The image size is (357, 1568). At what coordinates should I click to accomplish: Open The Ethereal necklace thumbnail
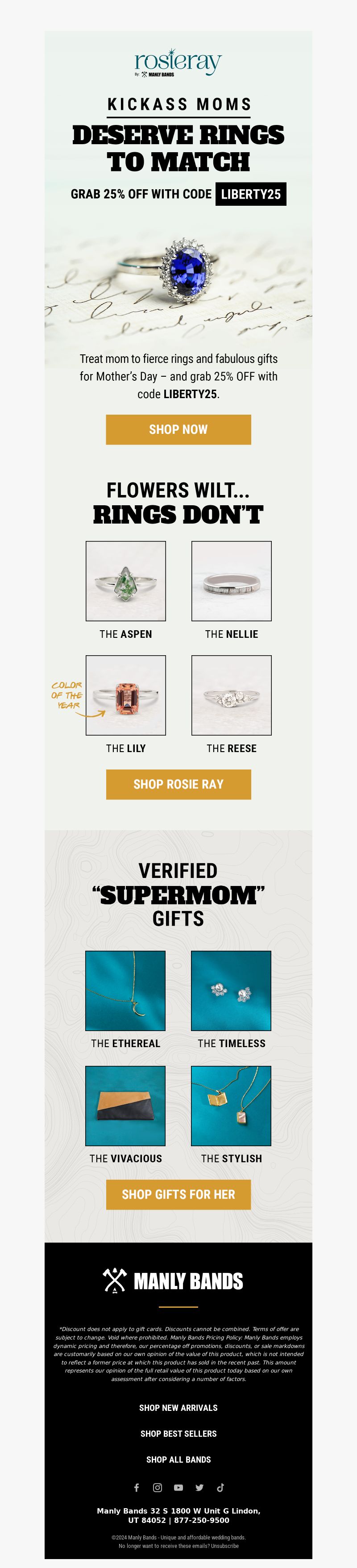(x=125, y=990)
